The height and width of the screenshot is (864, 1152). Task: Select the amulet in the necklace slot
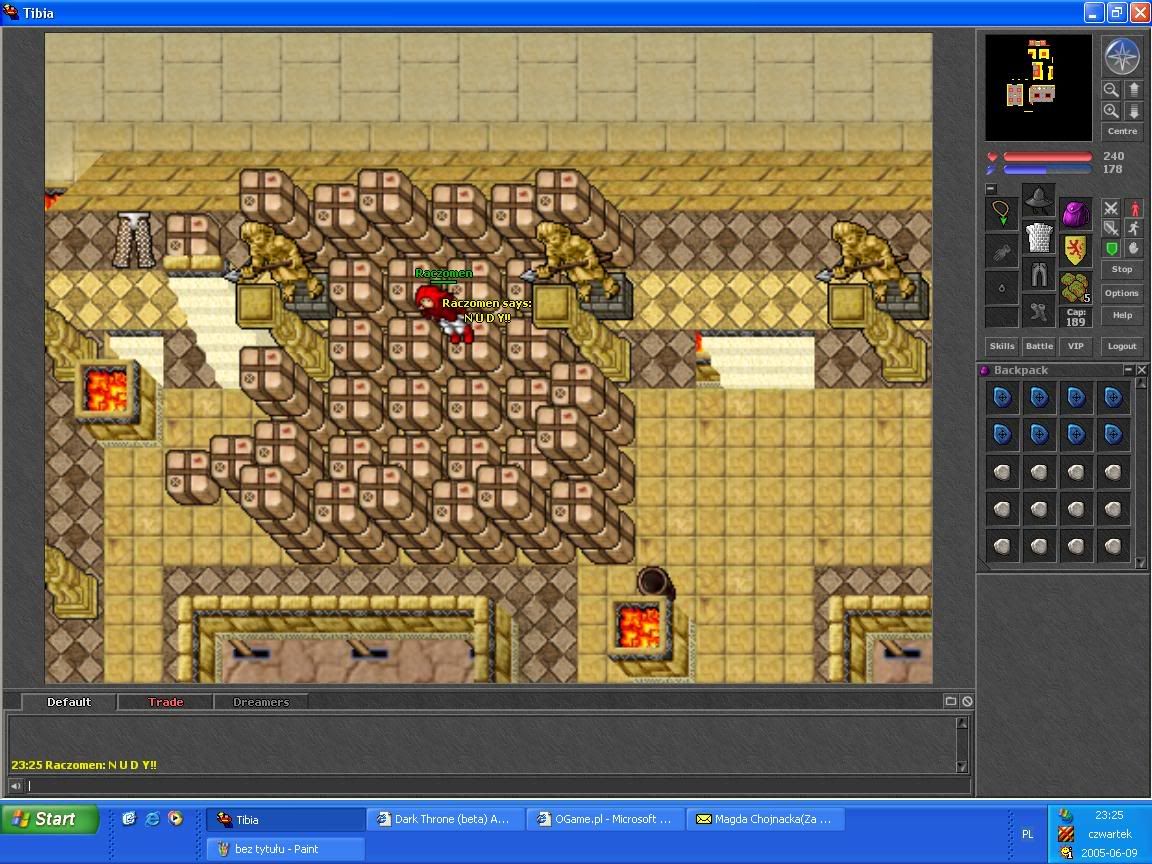pyautogui.click(x=1001, y=214)
